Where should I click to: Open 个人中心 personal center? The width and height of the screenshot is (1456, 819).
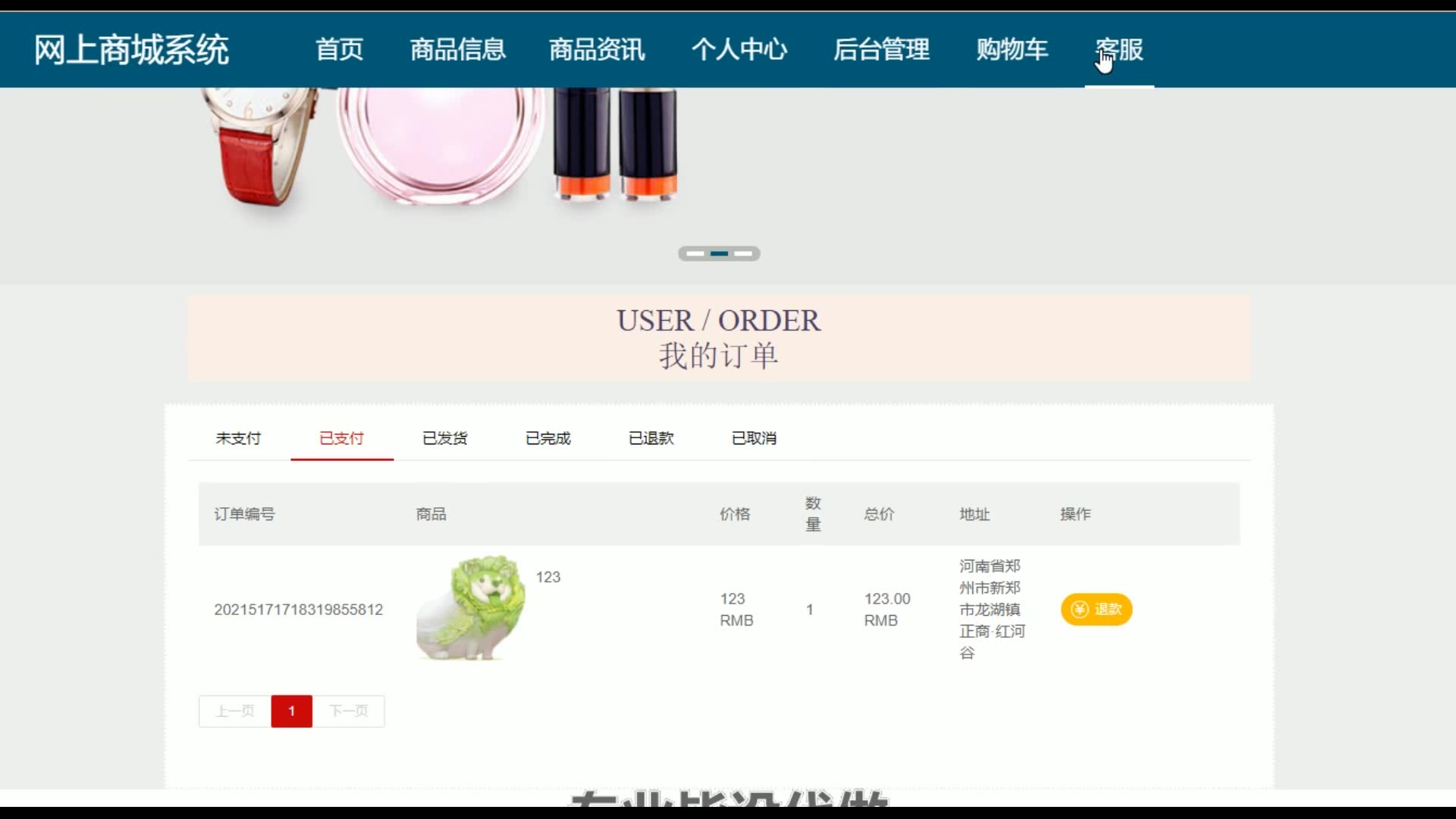click(x=739, y=50)
